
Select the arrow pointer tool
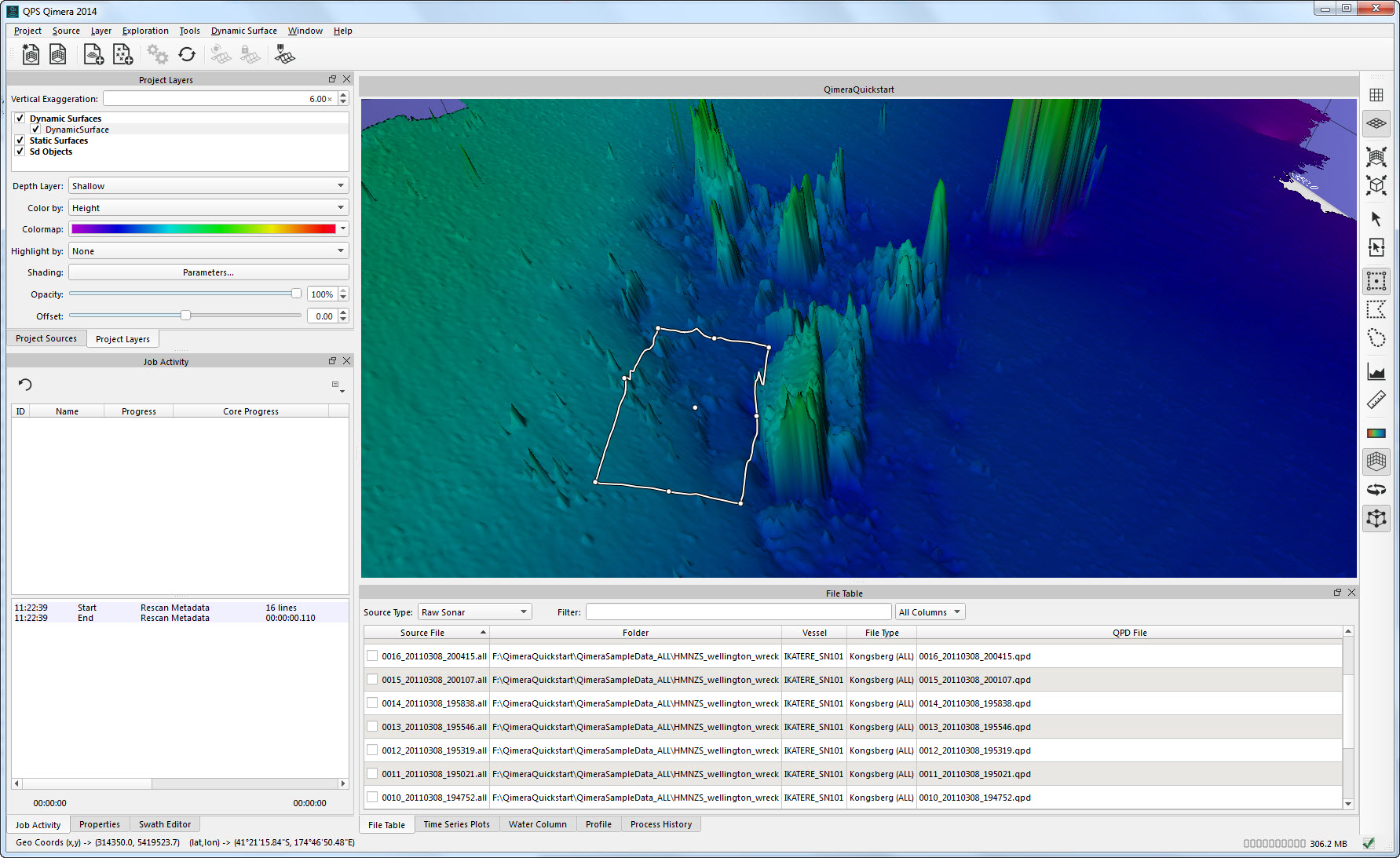tap(1376, 218)
